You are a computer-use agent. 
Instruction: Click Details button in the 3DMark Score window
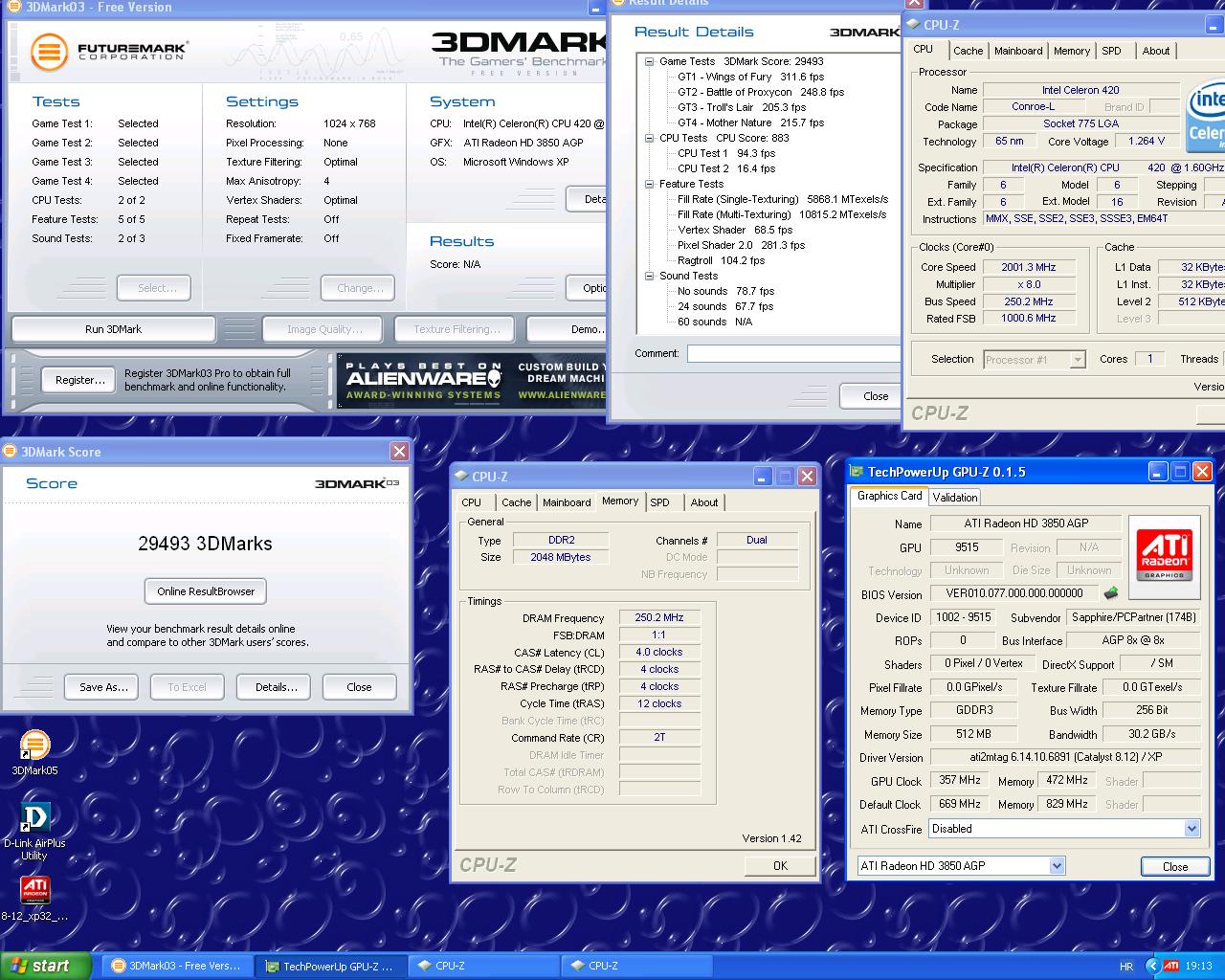[276, 687]
